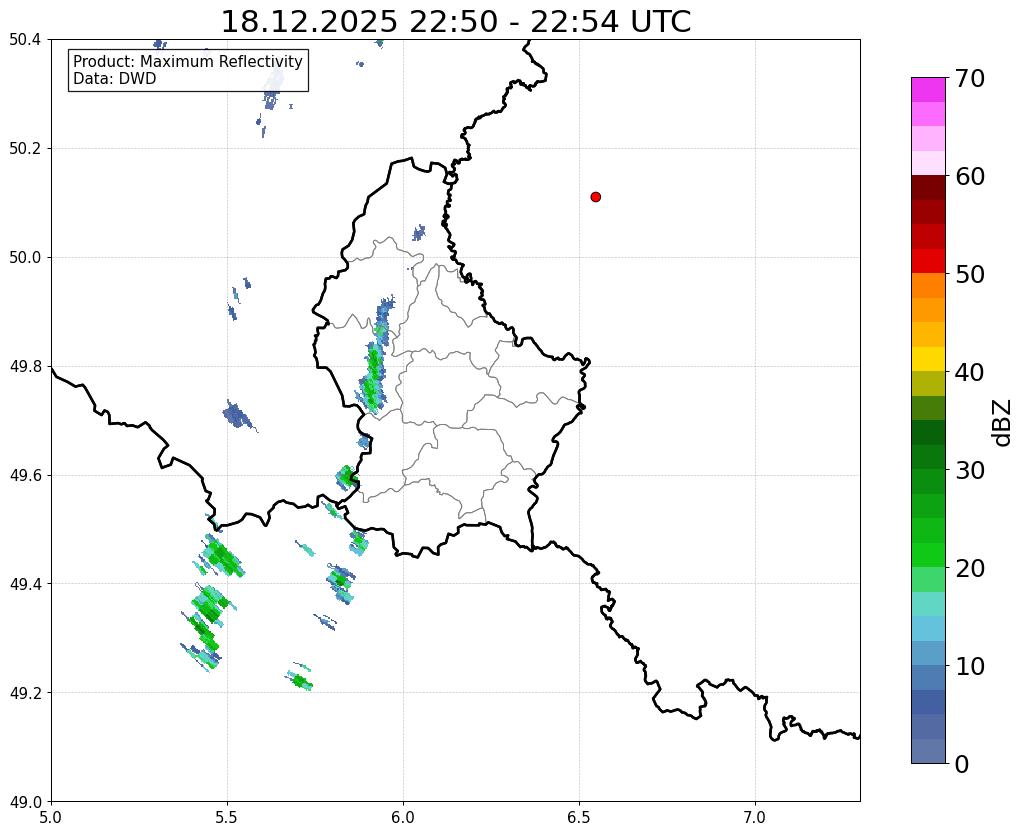The width and height of the screenshot is (1023, 834).
Task: Click the colorbar value '20'
Action: [970, 568]
